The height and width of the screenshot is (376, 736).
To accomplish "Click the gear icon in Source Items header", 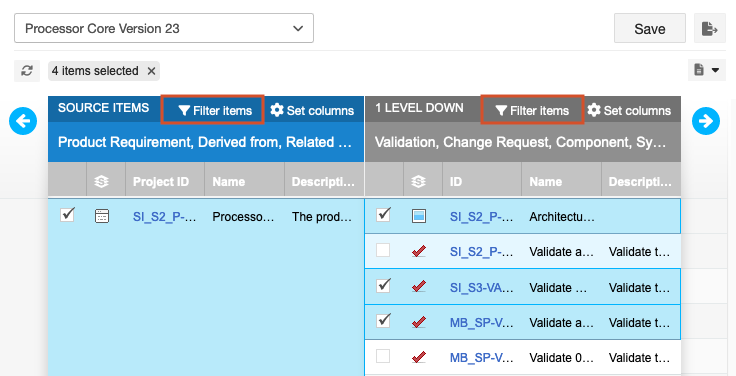I will click(x=277, y=110).
